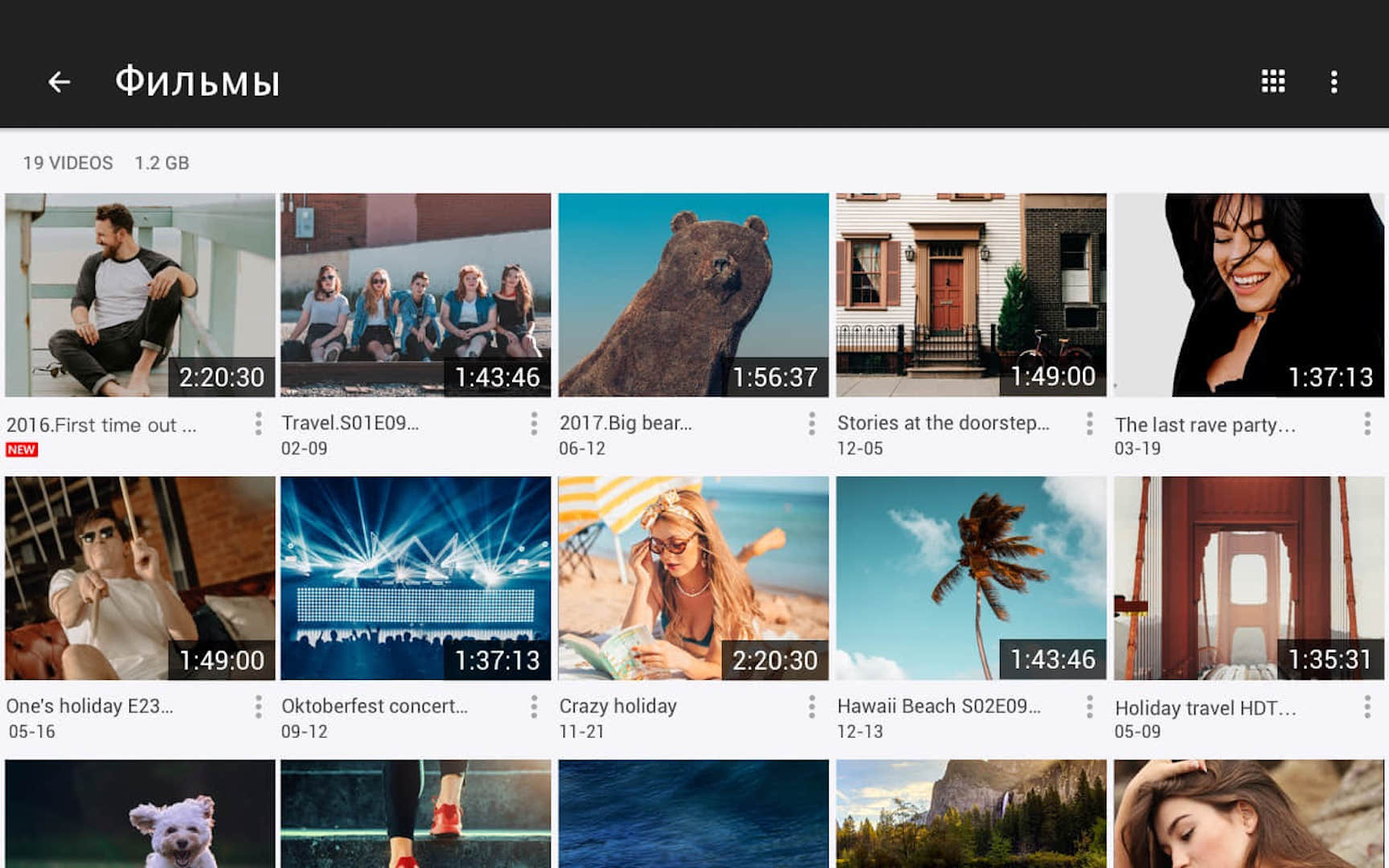The width and height of the screenshot is (1389, 868).
Task: Open options for Stories at the doorstep
Action: coord(1089,424)
